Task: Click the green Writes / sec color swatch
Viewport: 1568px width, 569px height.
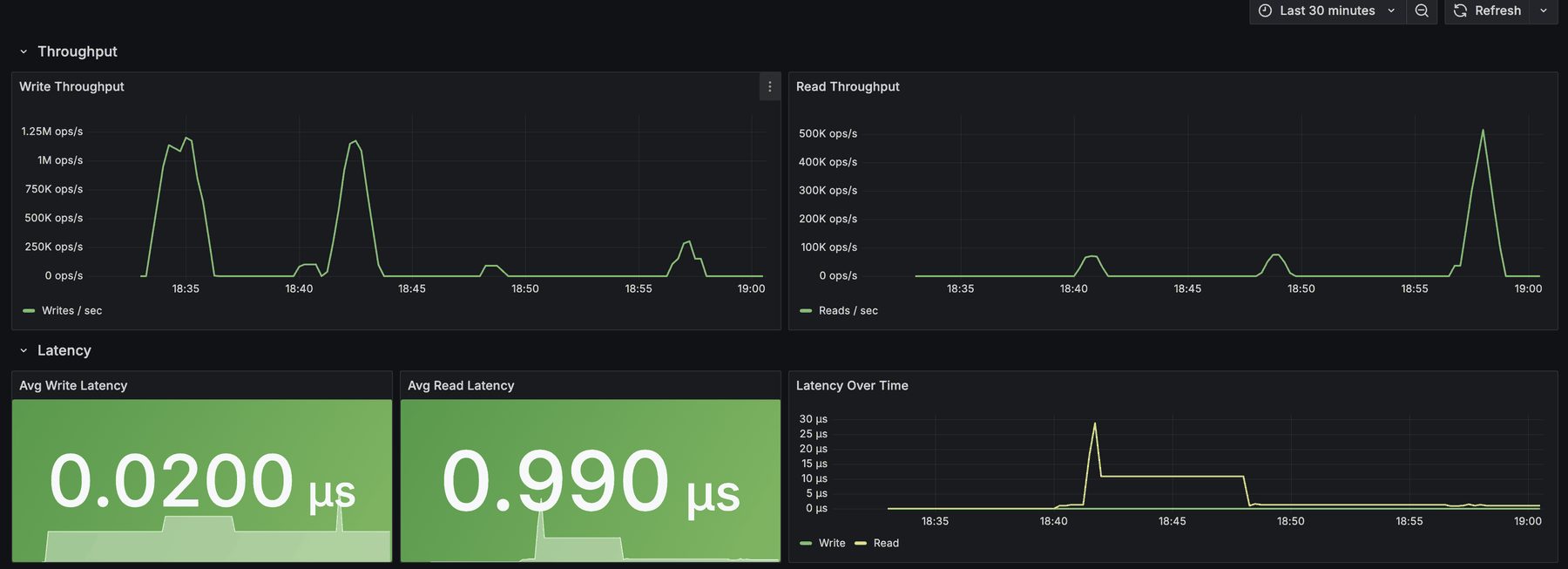Action: coord(29,310)
